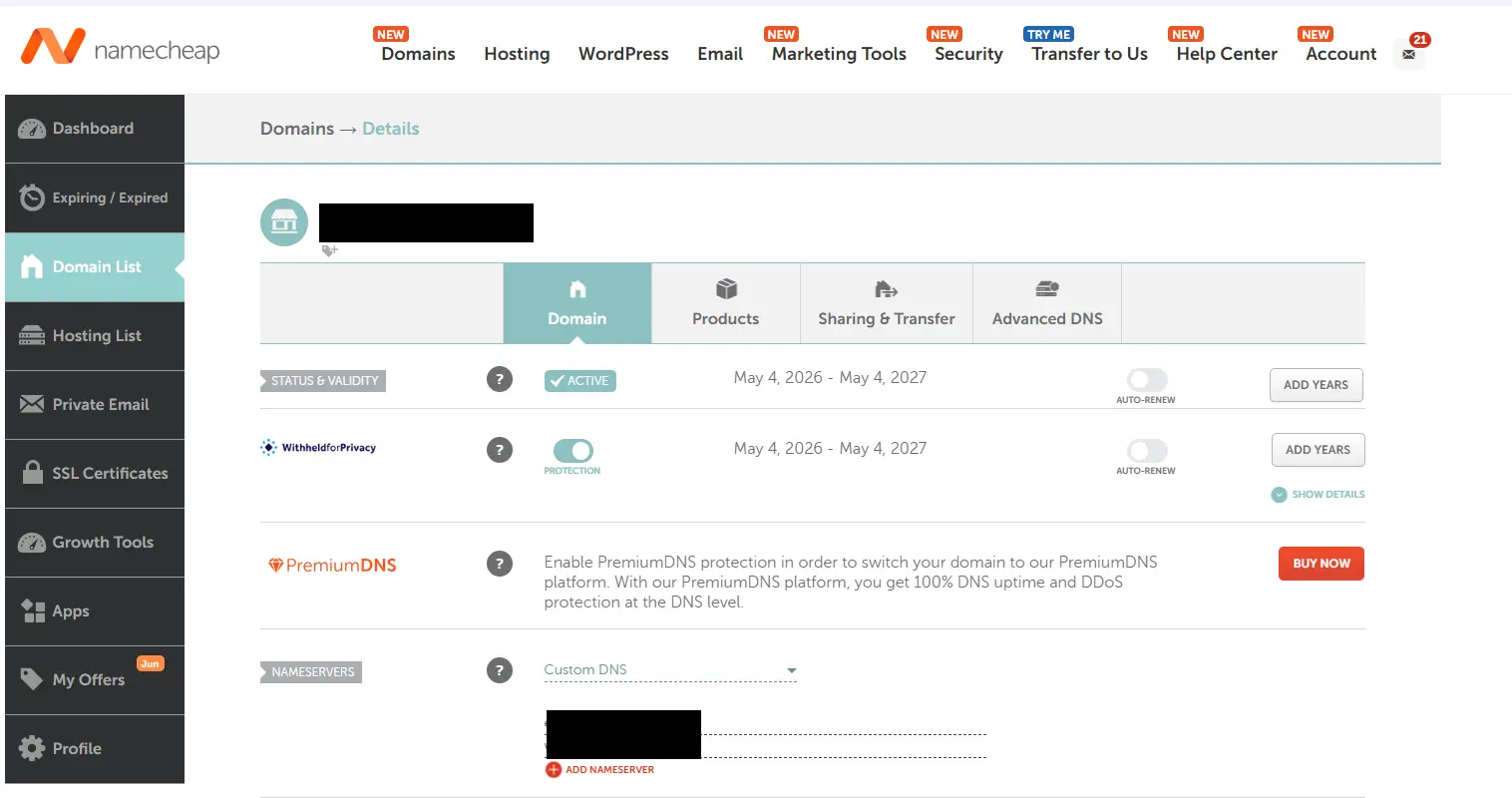Open the Security top menu
This screenshot has height=798, width=1512.
[968, 54]
